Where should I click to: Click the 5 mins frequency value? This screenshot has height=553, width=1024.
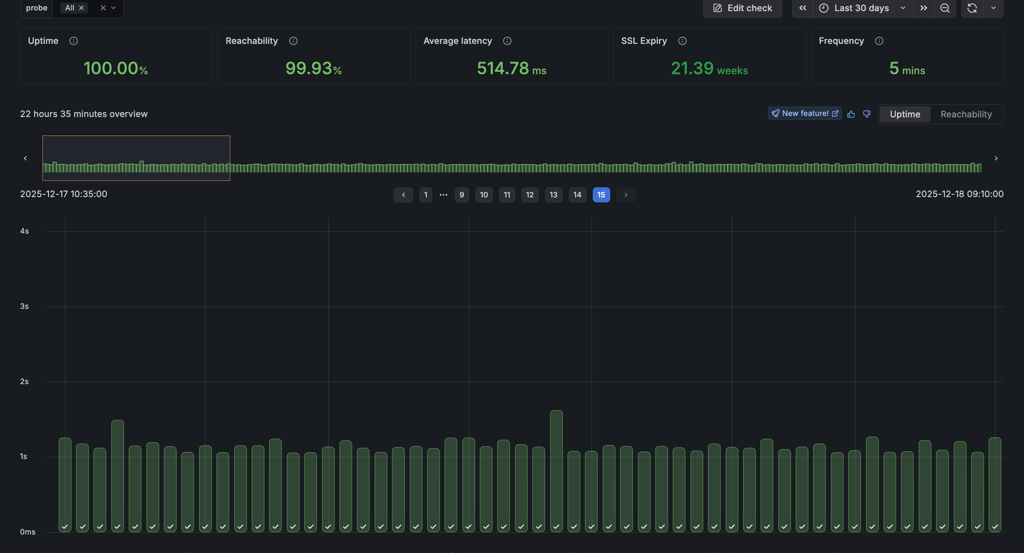[x=907, y=68]
